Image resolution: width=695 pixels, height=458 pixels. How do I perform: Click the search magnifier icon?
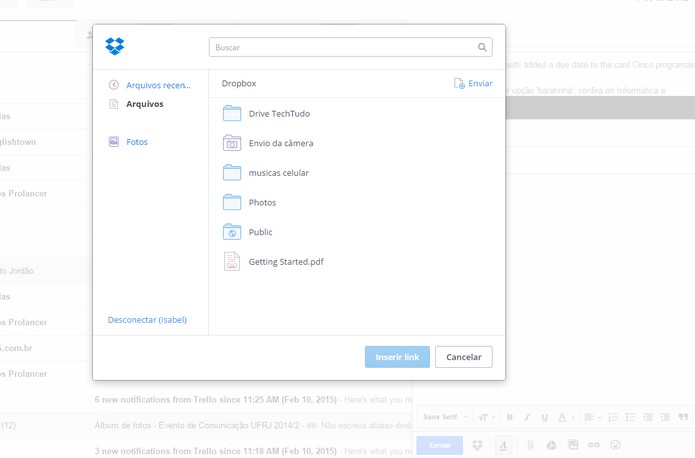click(482, 47)
